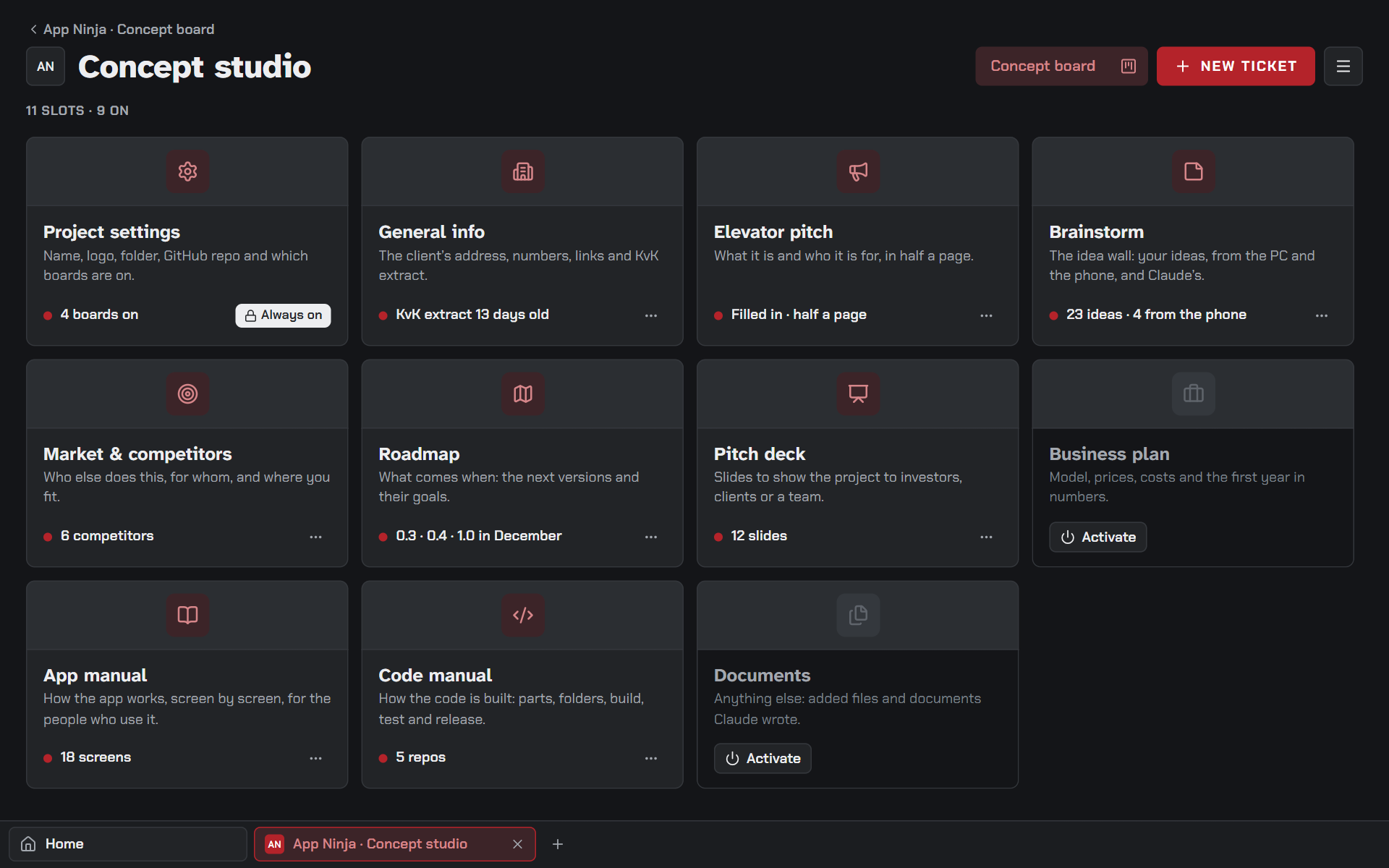Open the Pitch deck more-options menu

[986, 537]
